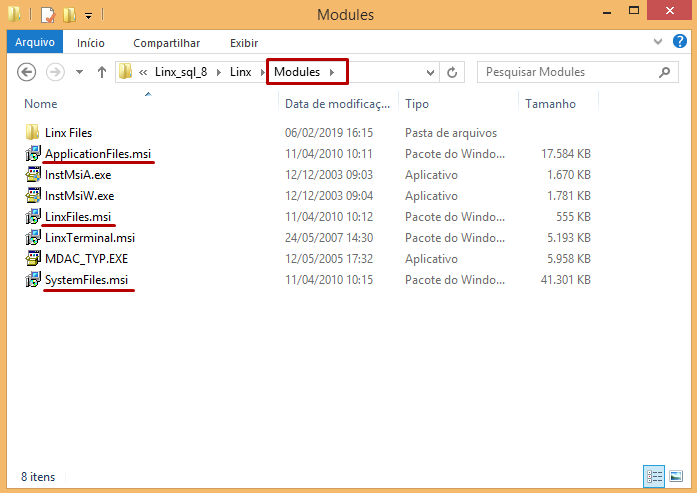The width and height of the screenshot is (697, 493).
Task: Click the InstMsiW.exe file name
Action: tap(80, 196)
